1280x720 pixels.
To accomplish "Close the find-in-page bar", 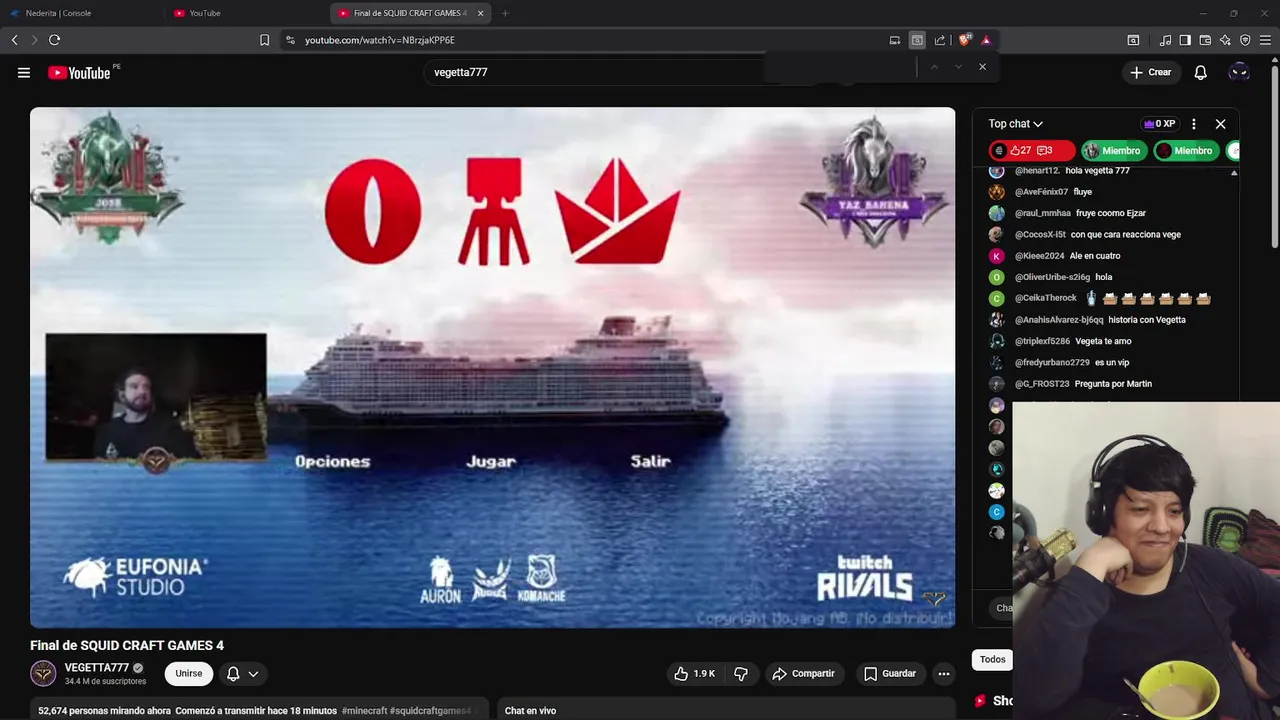I will [x=982, y=66].
